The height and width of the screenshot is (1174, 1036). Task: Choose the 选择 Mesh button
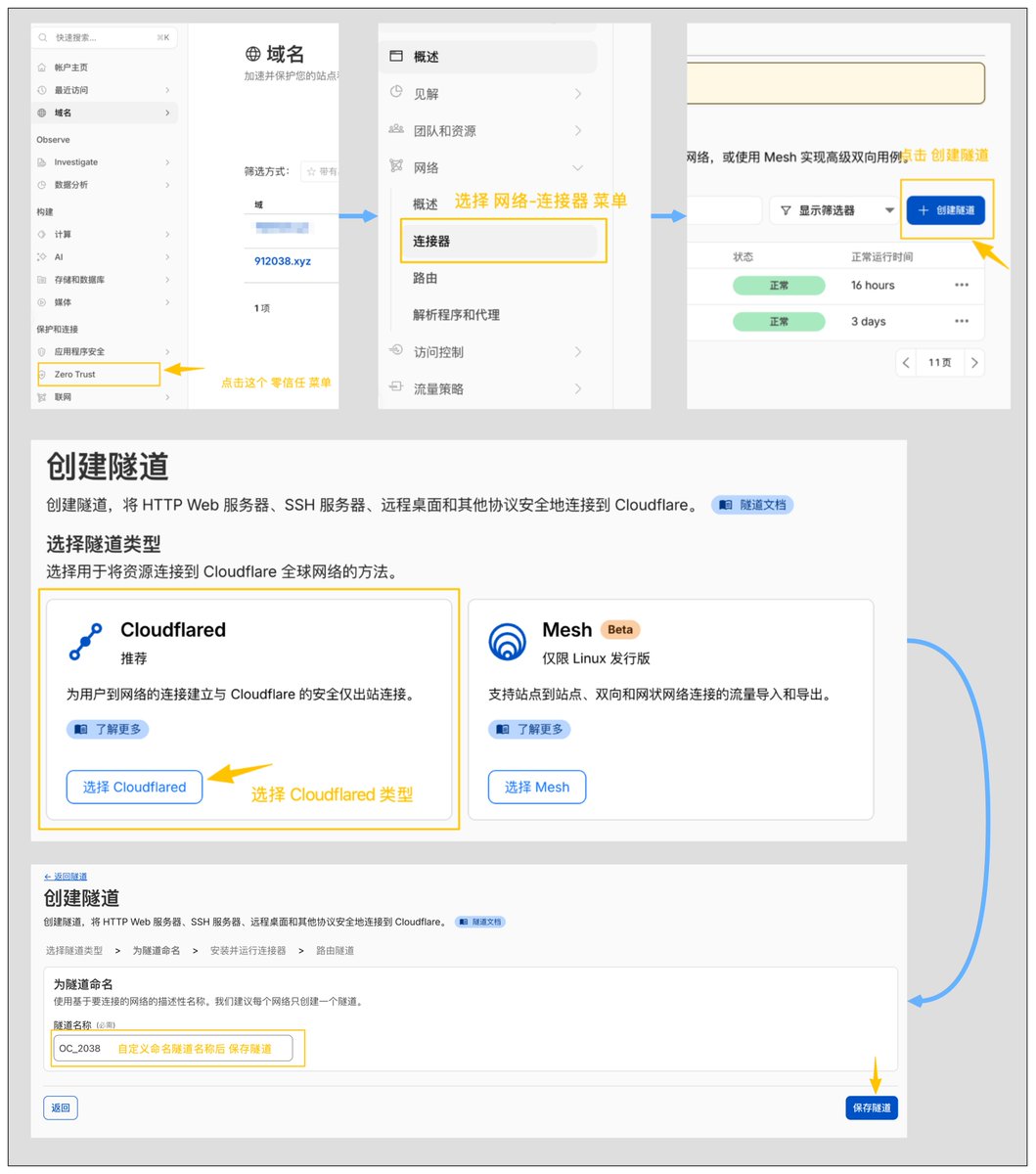pyautogui.click(x=537, y=787)
